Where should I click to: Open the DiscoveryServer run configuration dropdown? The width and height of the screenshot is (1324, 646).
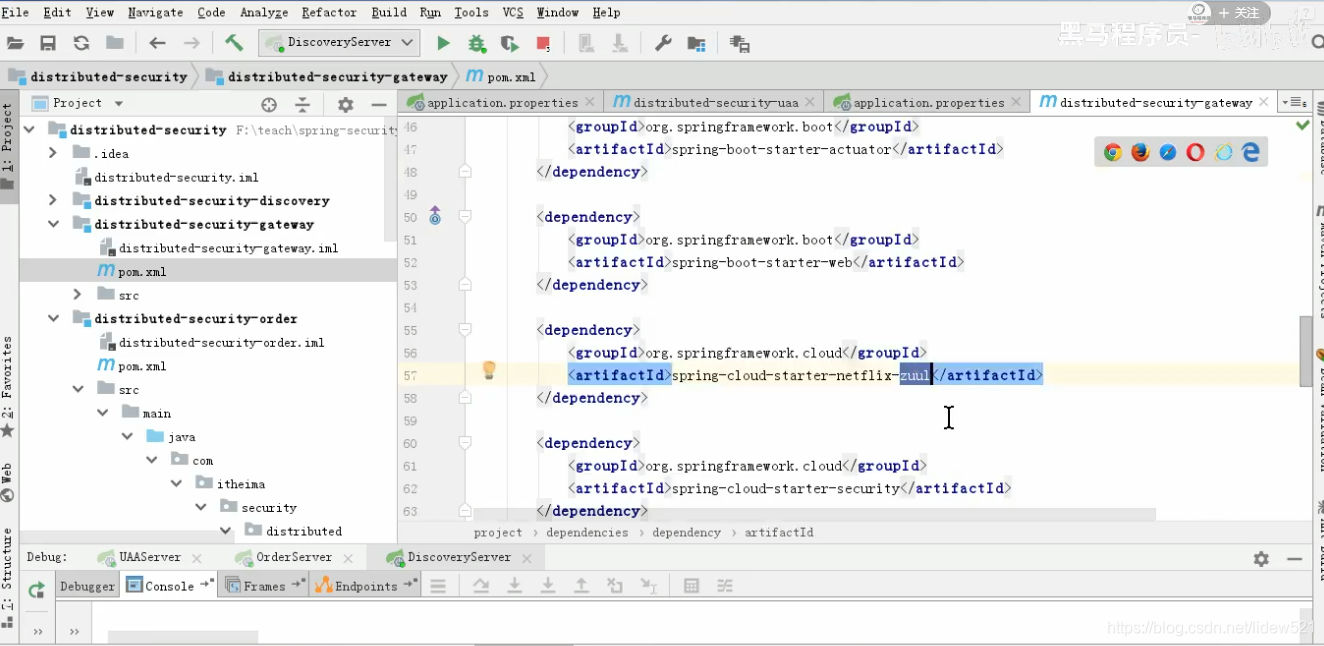tap(404, 43)
